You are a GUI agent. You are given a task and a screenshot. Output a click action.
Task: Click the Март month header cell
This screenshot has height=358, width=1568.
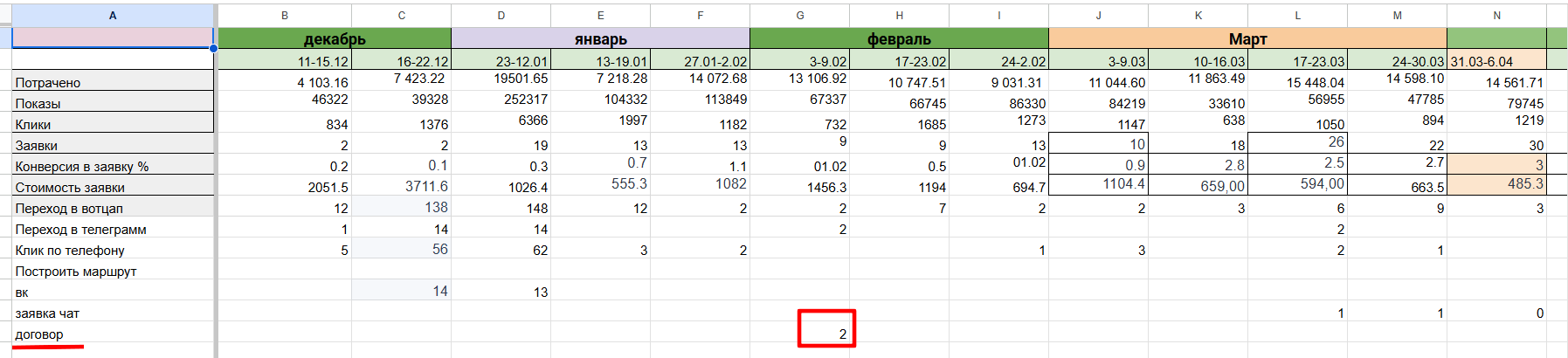(x=1247, y=38)
